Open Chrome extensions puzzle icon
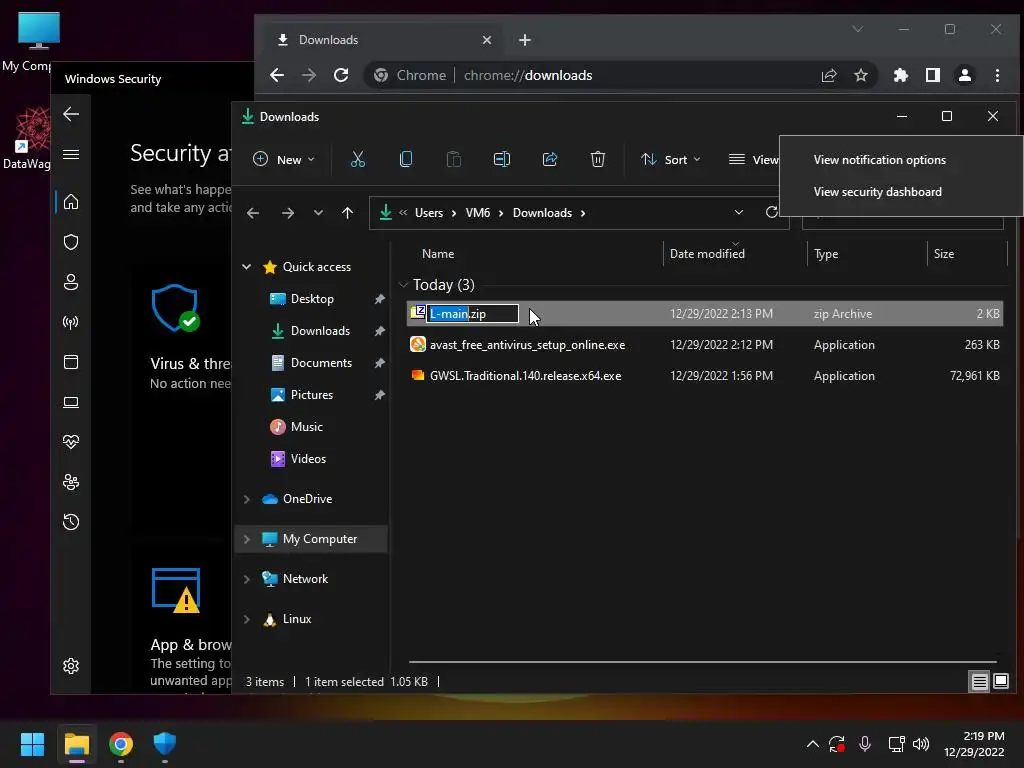The image size is (1024, 768). 901,75
